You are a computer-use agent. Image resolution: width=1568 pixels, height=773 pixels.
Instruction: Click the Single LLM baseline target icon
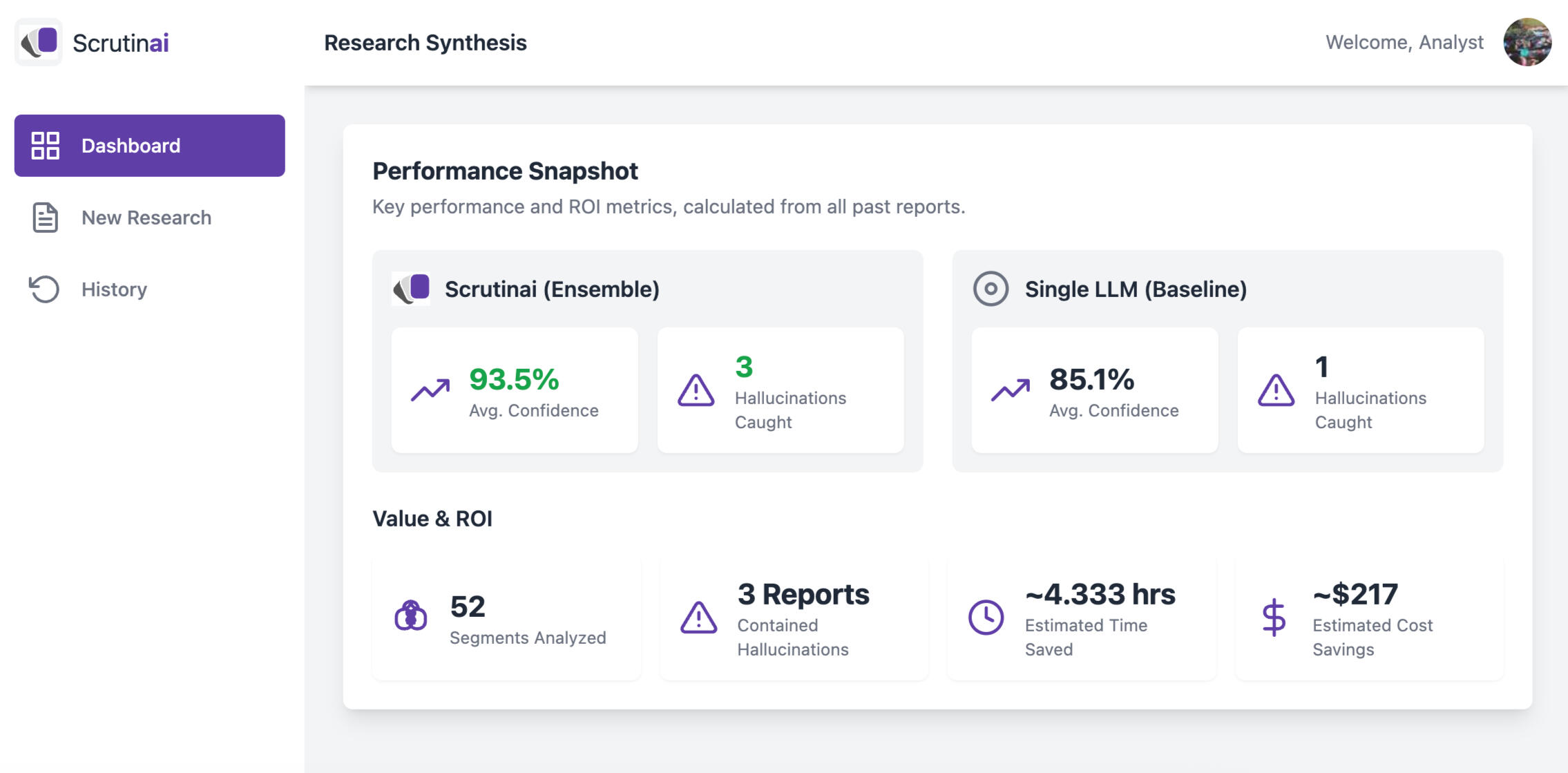[991, 289]
